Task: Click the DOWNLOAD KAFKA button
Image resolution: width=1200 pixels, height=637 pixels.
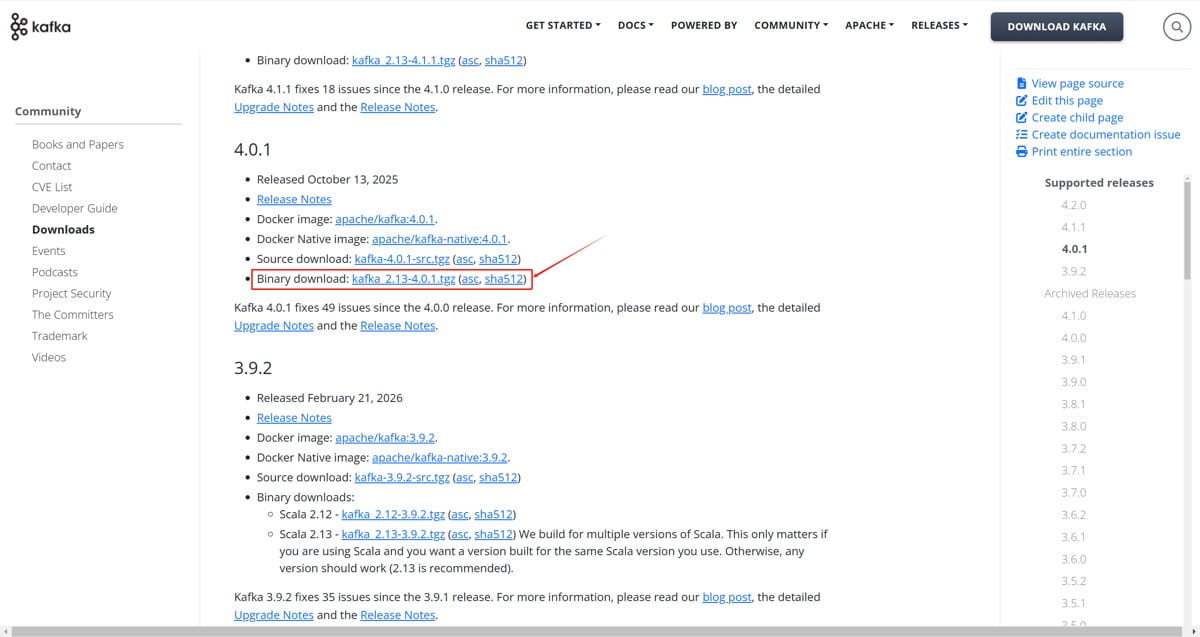Action: 1057,27
